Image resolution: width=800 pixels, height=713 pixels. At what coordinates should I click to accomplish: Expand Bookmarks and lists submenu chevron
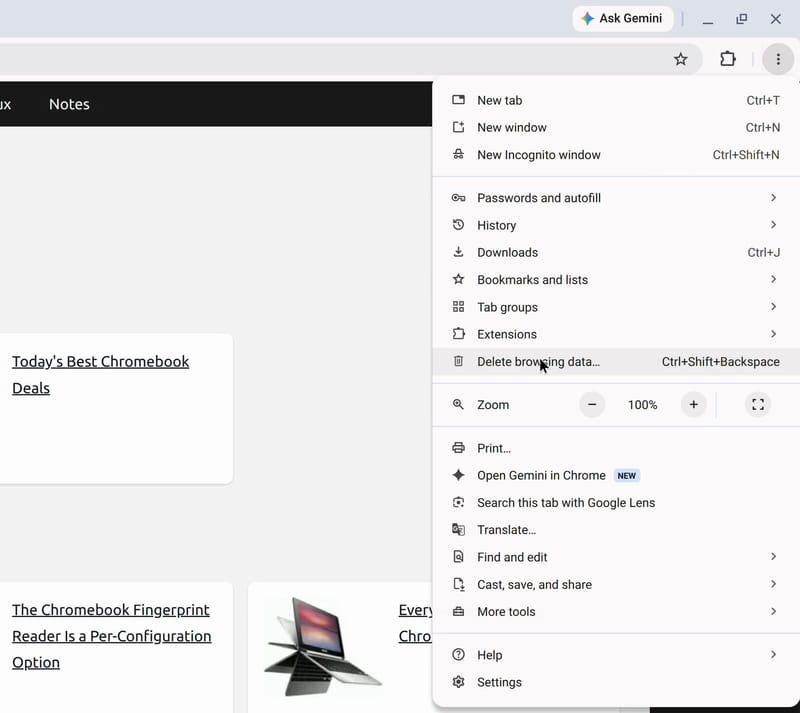[x=773, y=279]
